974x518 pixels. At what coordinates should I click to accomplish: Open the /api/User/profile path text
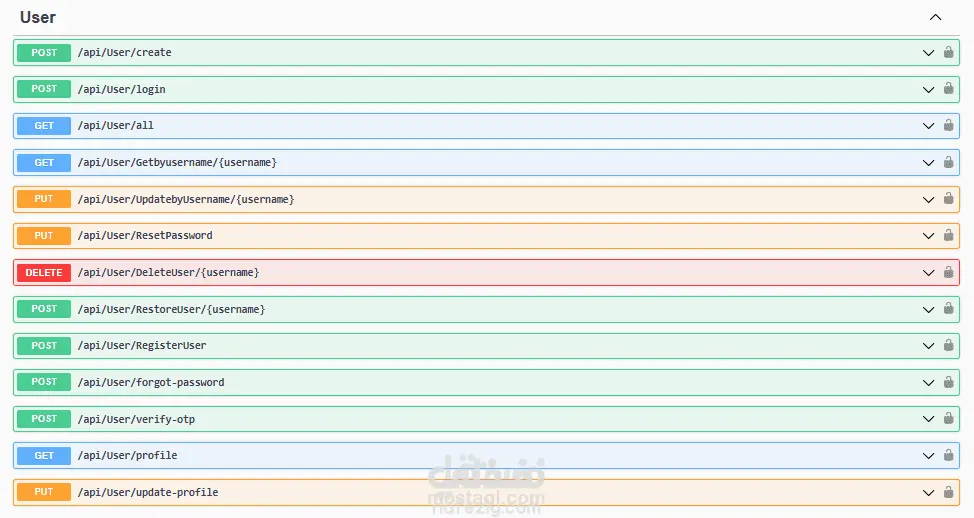(127, 455)
